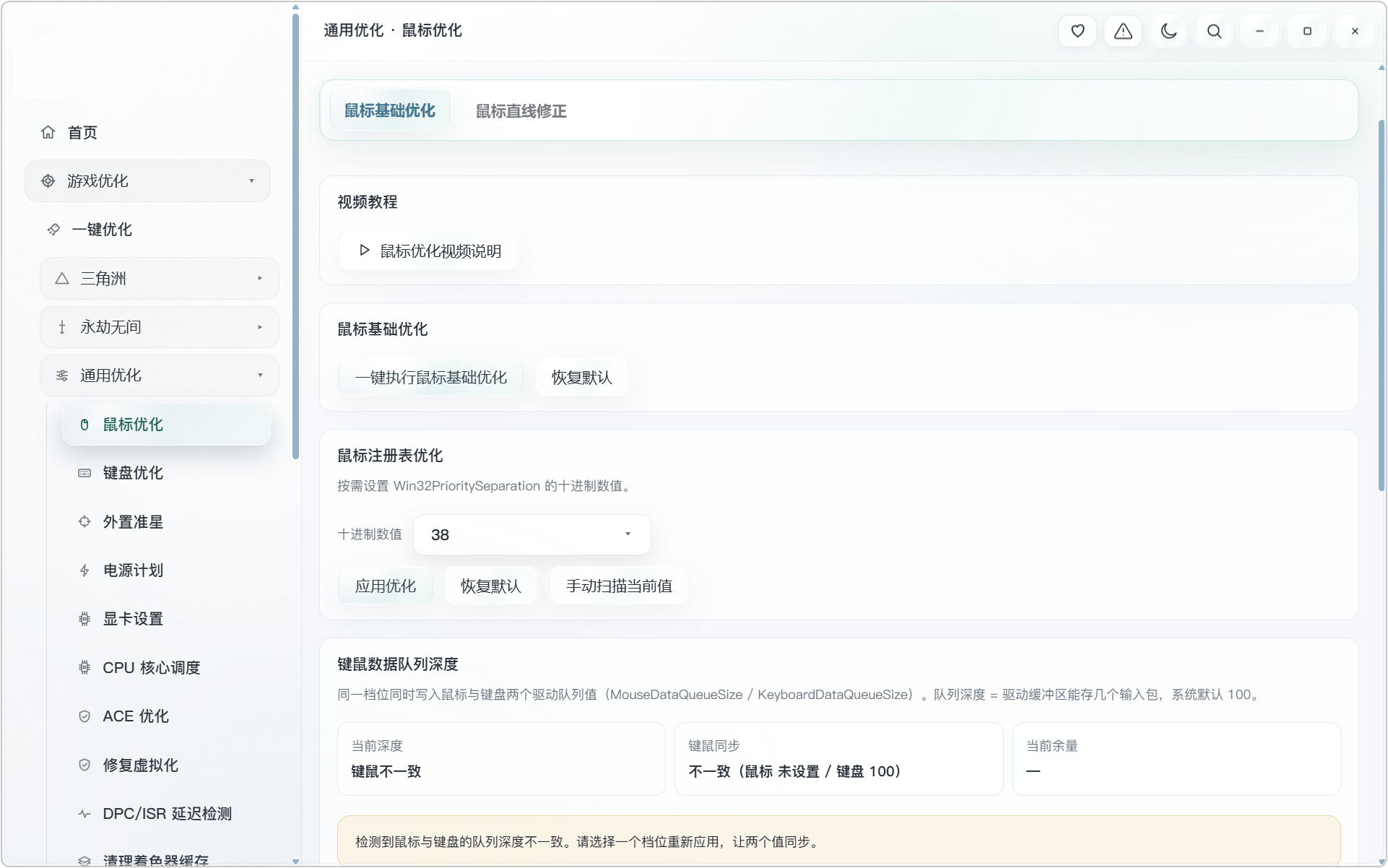Viewport: 1388px width, 868px height.
Task: Click the Win32PrioritySeparation description text
Action: click(485, 486)
